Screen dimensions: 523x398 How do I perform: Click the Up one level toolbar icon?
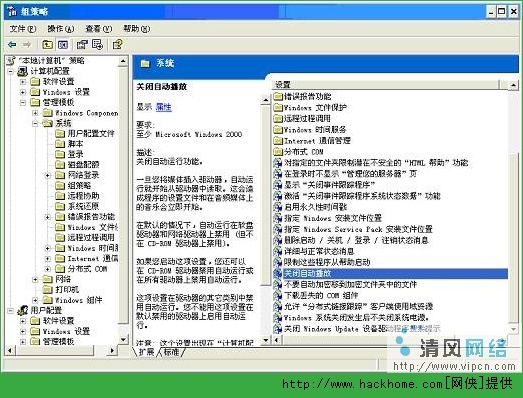click(x=47, y=44)
